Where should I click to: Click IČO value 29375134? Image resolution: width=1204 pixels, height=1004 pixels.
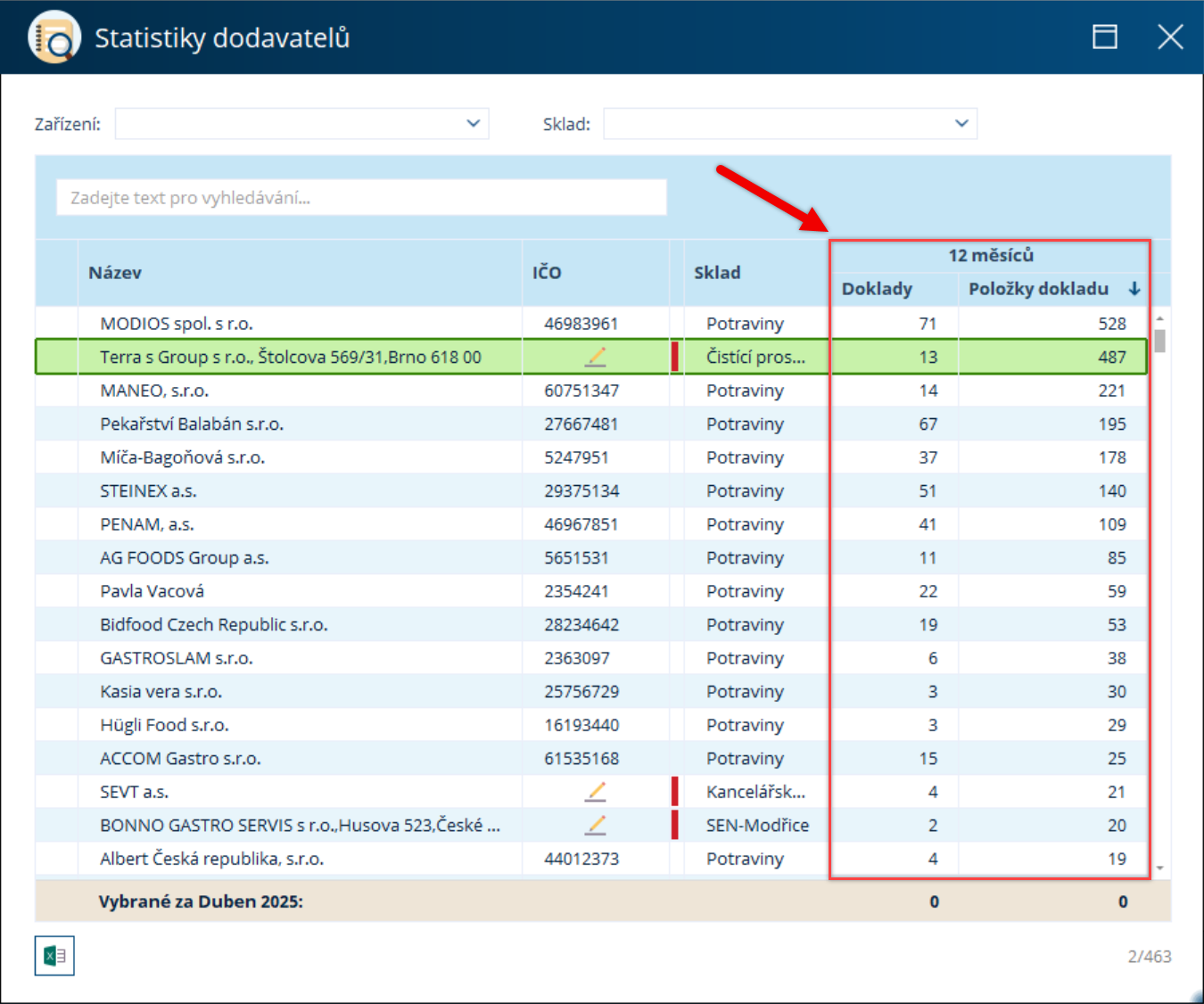581,490
